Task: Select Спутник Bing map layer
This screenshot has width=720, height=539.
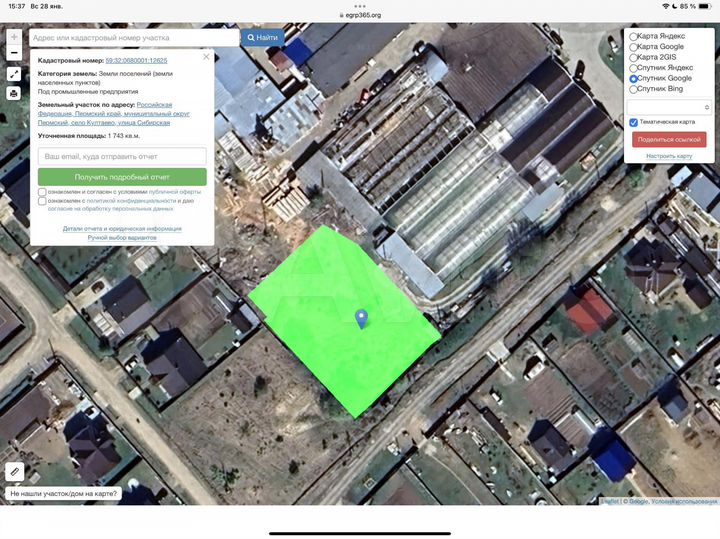Action: [x=633, y=89]
